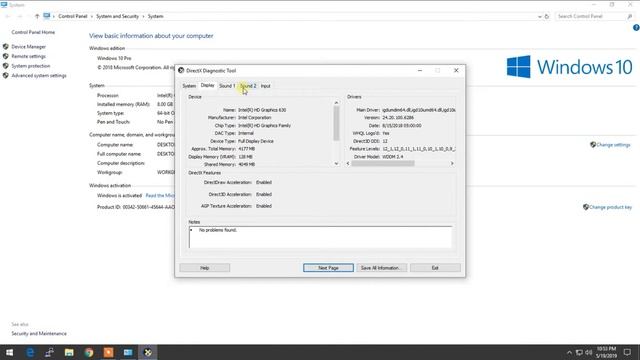The image size is (640, 360).
Task: Open the blue help question-mark icon
Action: point(636,28)
